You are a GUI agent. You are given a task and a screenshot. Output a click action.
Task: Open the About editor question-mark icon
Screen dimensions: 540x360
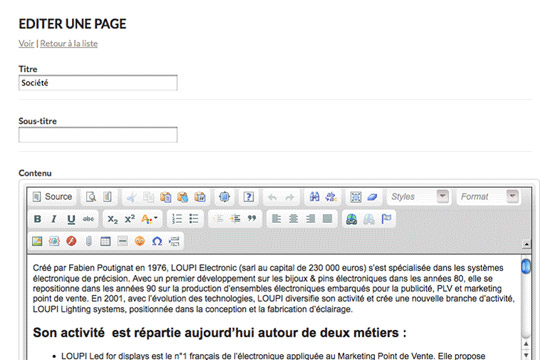(249, 197)
